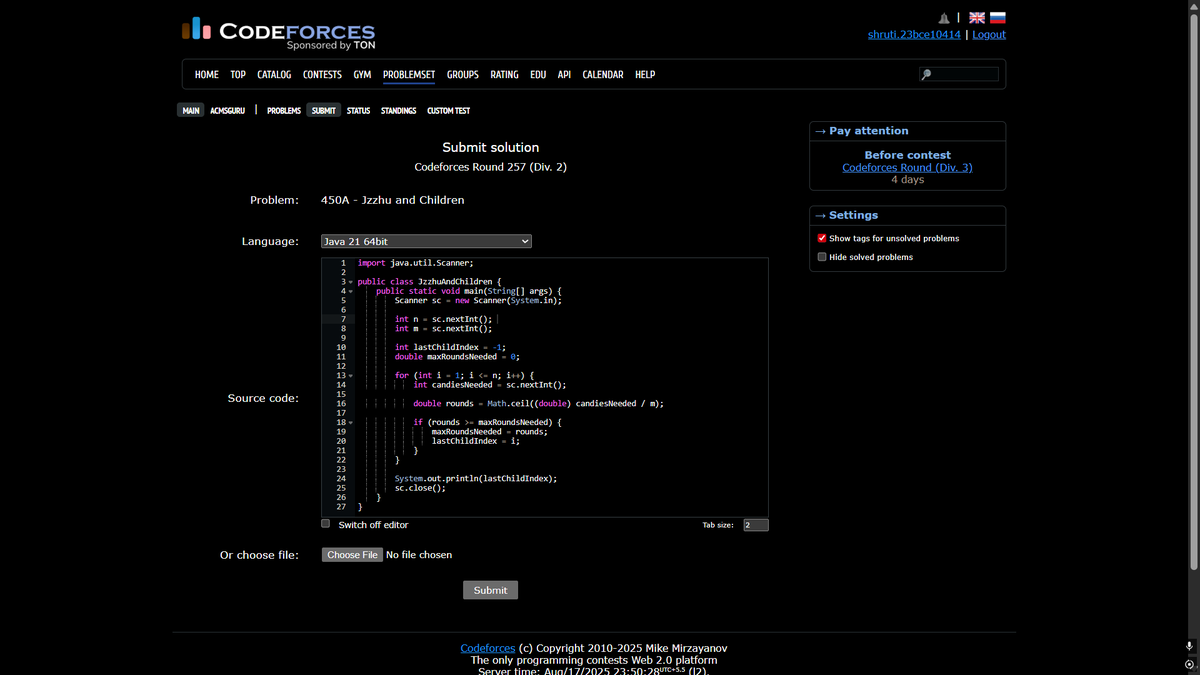Click 'Settings' sidebar header
1200x675 pixels.
pyautogui.click(x=853, y=215)
